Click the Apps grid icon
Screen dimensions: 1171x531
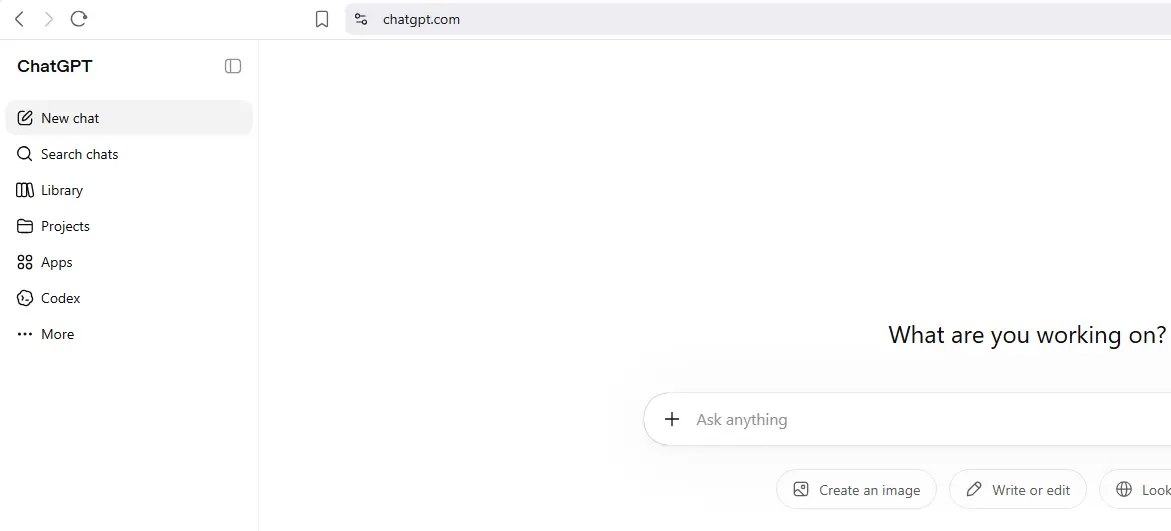25,262
